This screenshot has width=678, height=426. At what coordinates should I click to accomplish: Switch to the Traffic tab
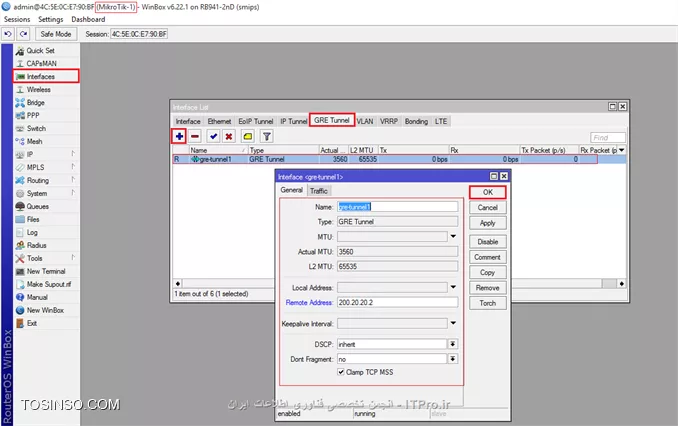(319, 191)
